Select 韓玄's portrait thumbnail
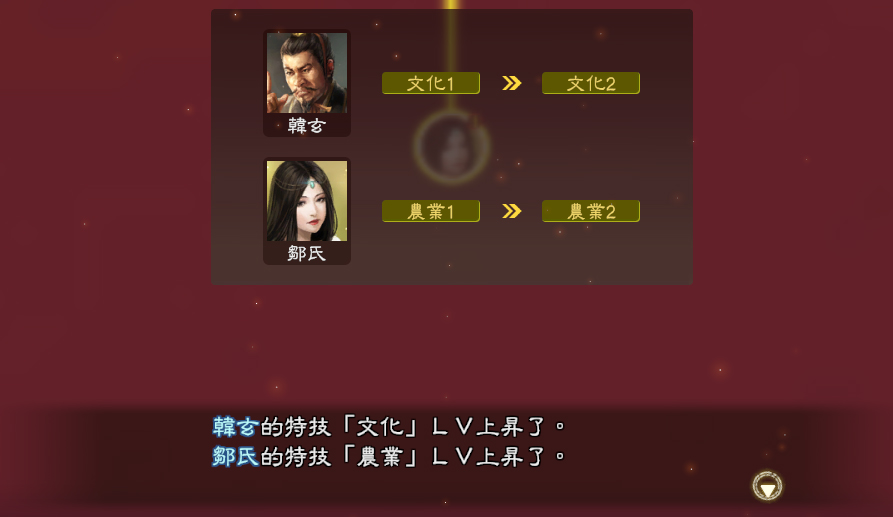 (x=307, y=73)
